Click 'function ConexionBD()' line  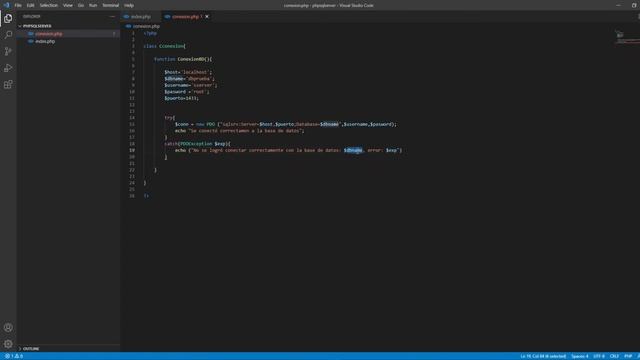pos(183,59)
